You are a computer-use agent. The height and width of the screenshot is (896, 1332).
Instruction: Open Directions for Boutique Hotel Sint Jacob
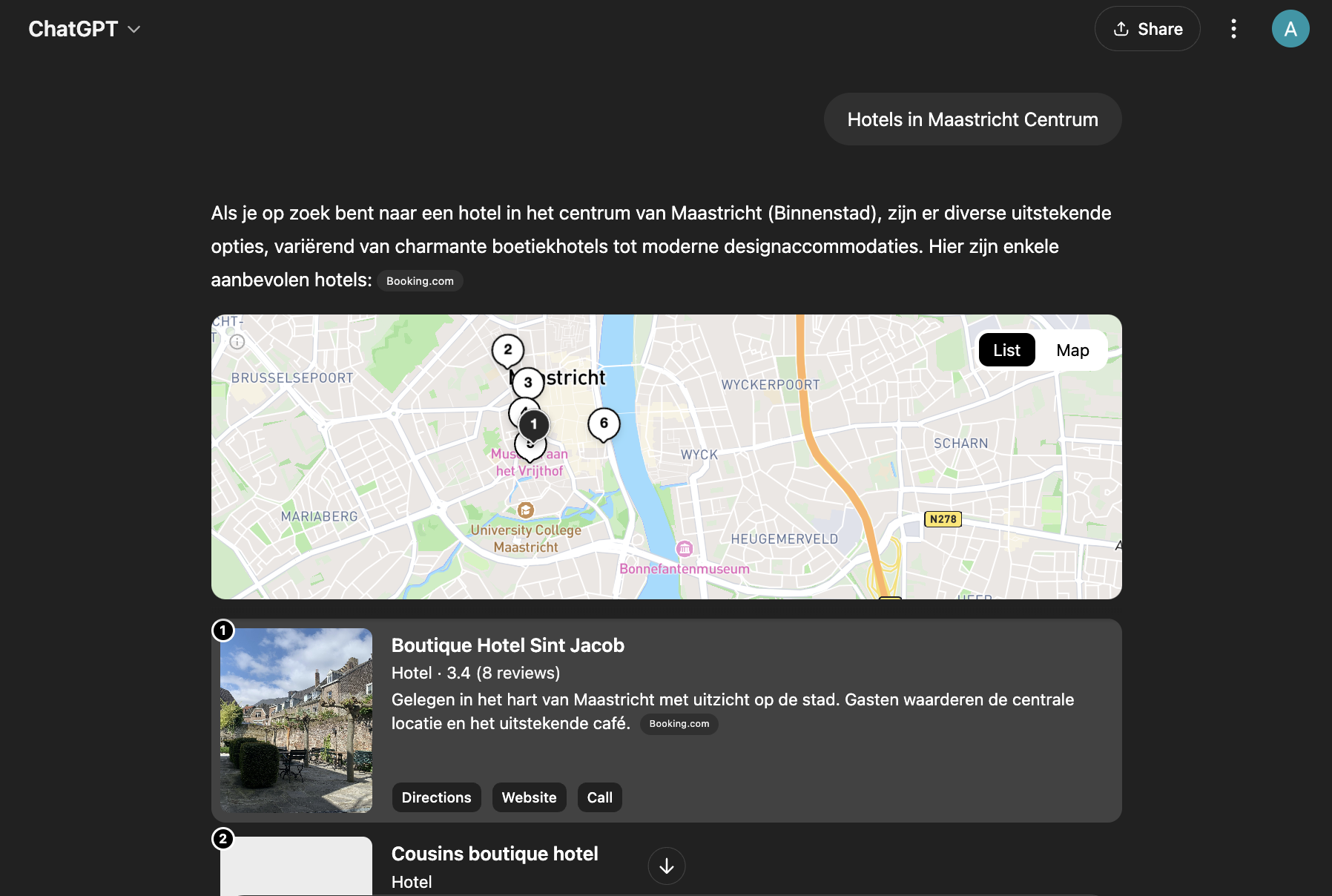[x=437, y=797]
